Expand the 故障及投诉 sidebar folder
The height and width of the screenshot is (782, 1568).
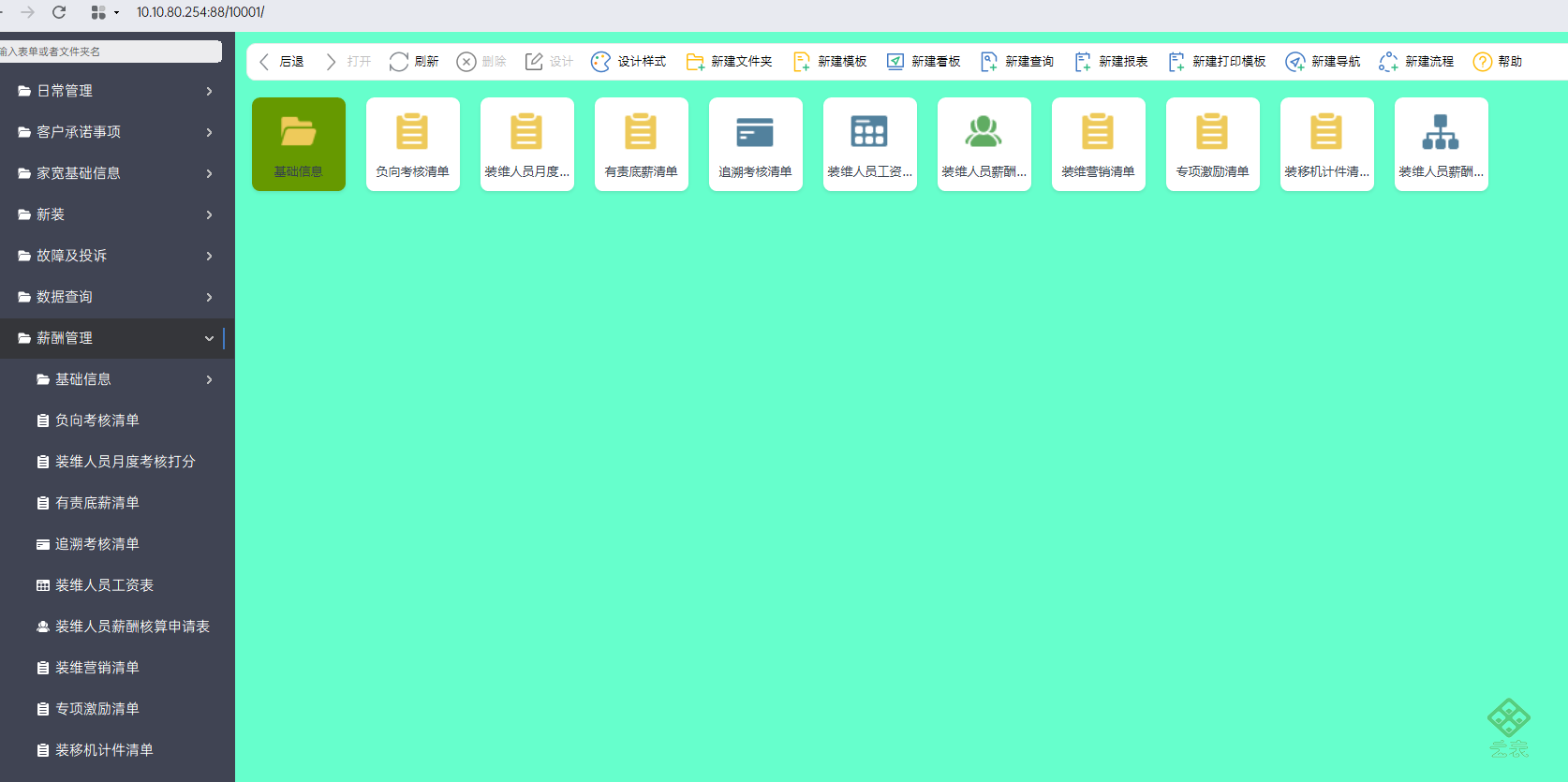[117, 256]
